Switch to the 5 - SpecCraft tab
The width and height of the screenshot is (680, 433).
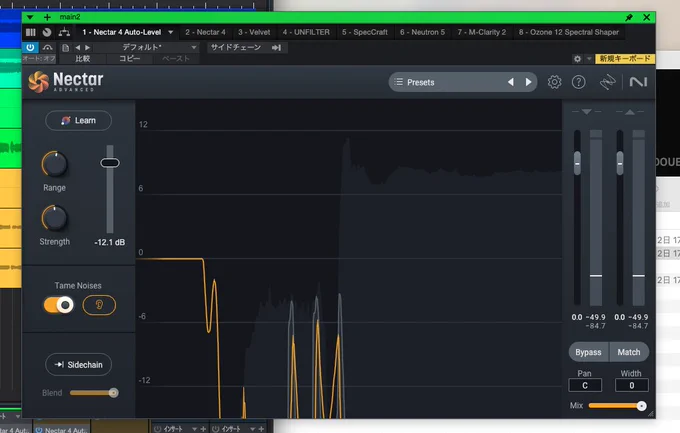pyautogui.click(x=364, y=32)
